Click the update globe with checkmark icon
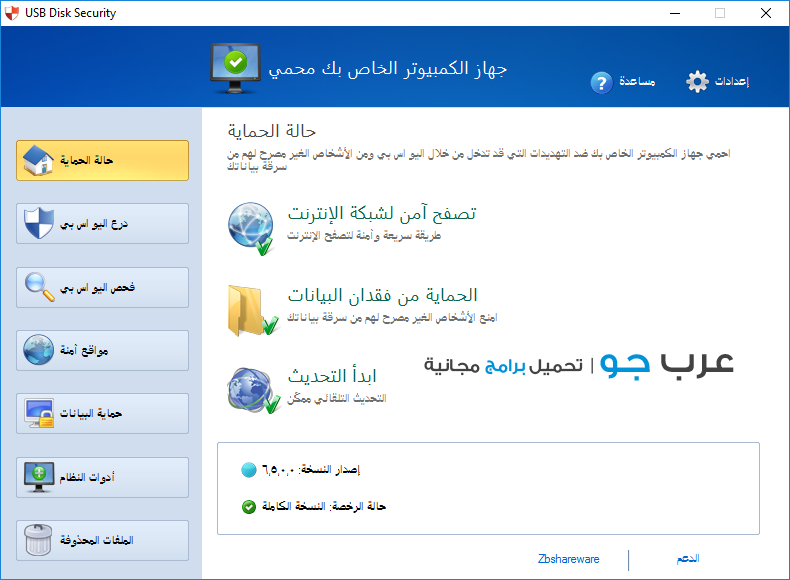Viewport: 790px width, 580px height. [x=253, y=391]
